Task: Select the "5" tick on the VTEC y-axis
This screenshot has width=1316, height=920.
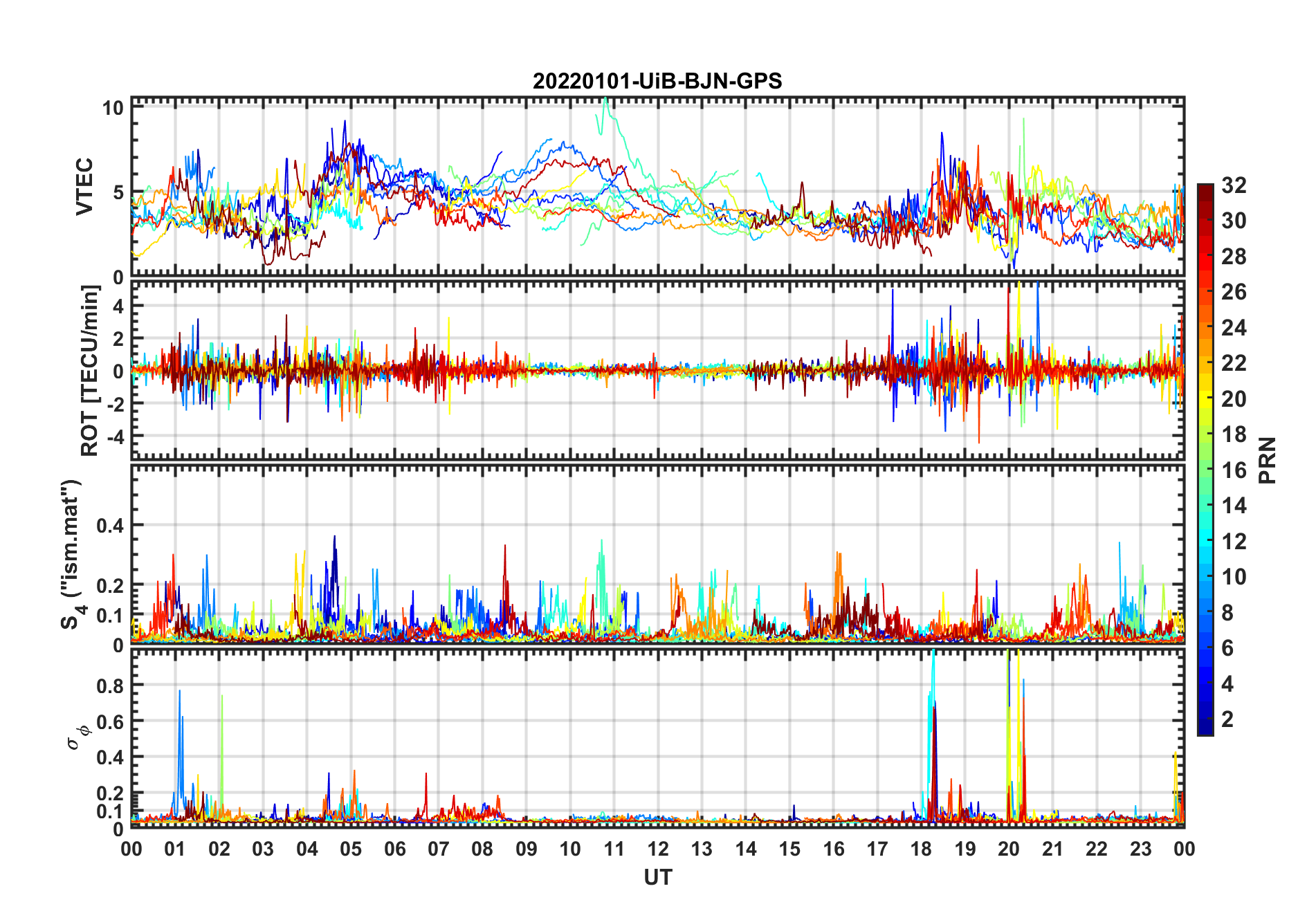Action: [x=118, y=192]
